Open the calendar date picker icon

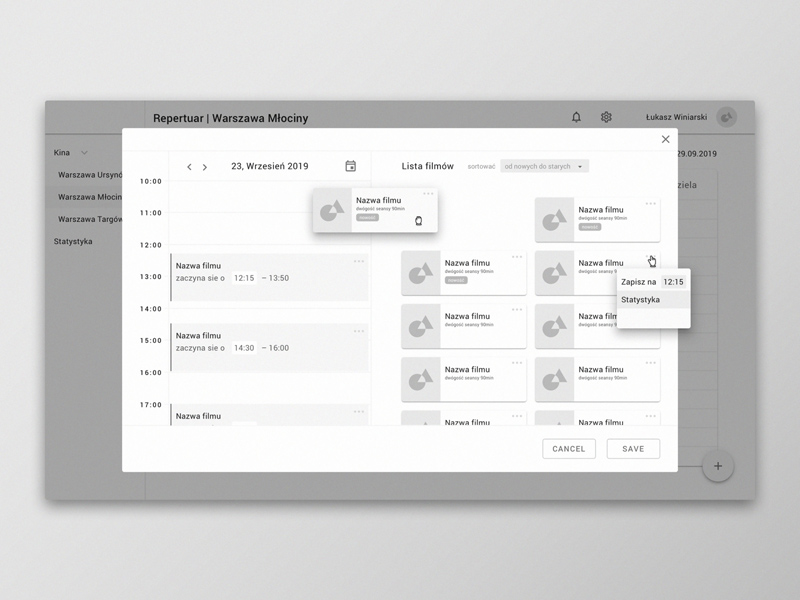[351, 166]
